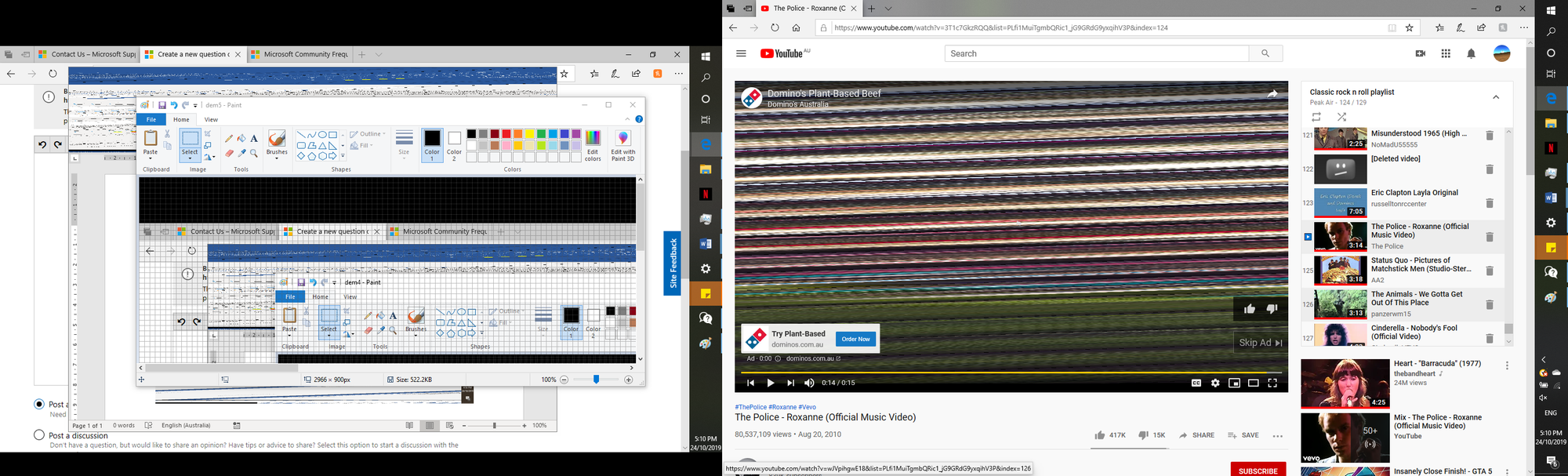Select the Post a question radio button
The width and height of the screenshot is (1568, 476).
[39, 404]
